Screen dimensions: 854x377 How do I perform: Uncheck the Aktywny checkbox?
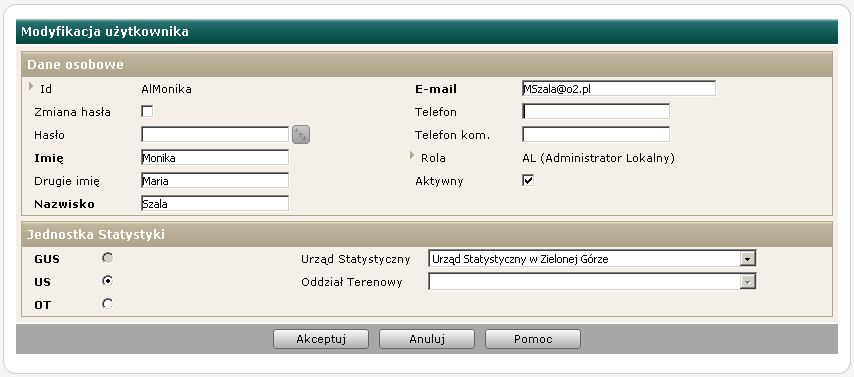tap(528, 180)
